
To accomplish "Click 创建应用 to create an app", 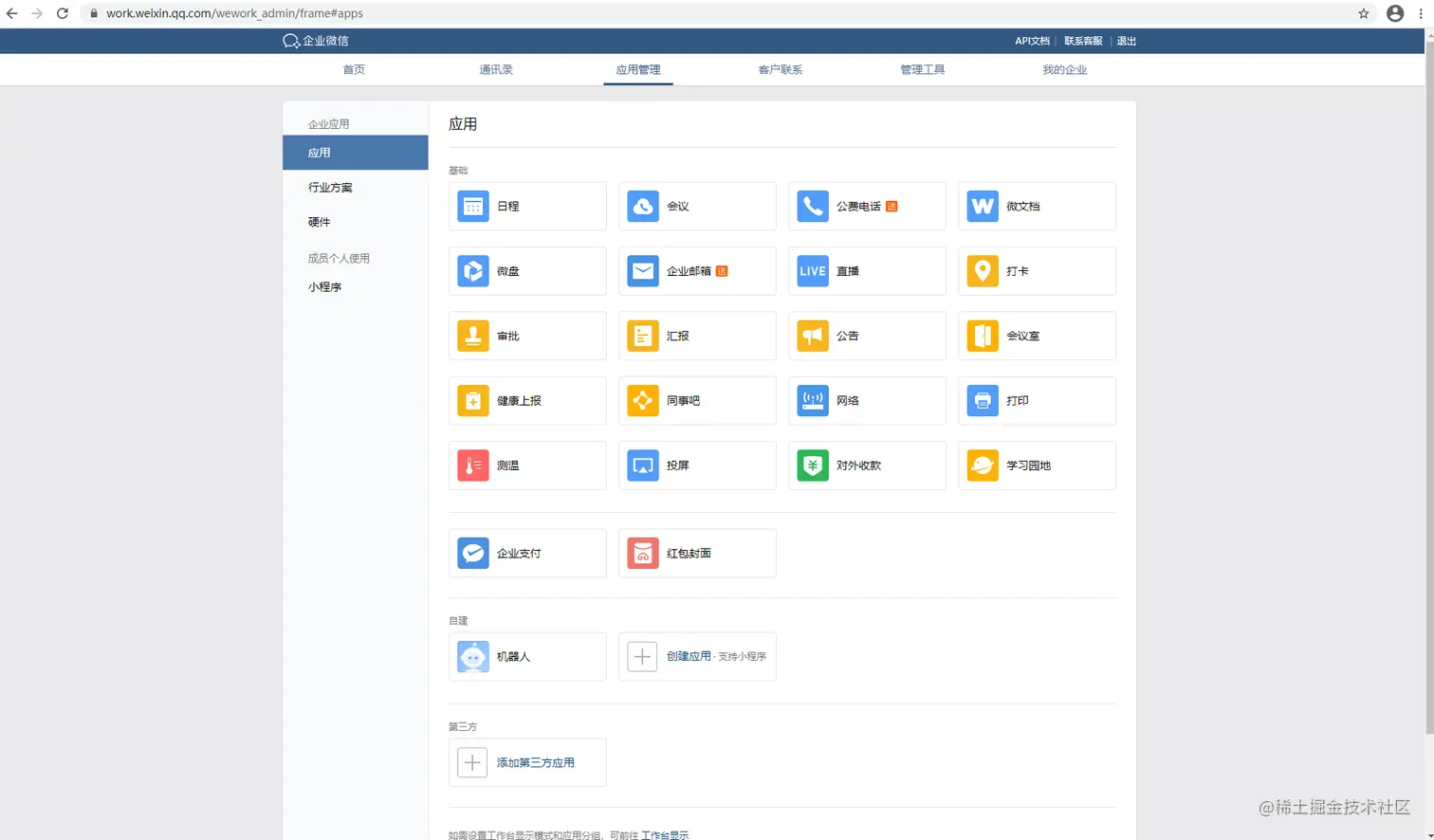I will pos(697,656).
